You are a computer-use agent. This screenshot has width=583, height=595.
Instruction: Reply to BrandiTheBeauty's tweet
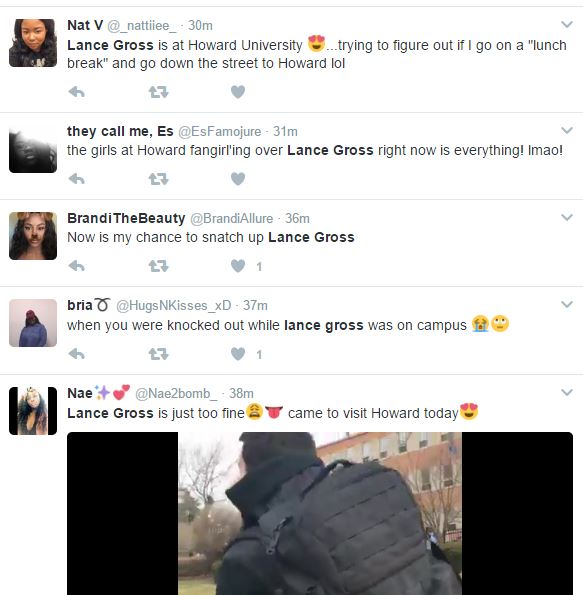76,266
